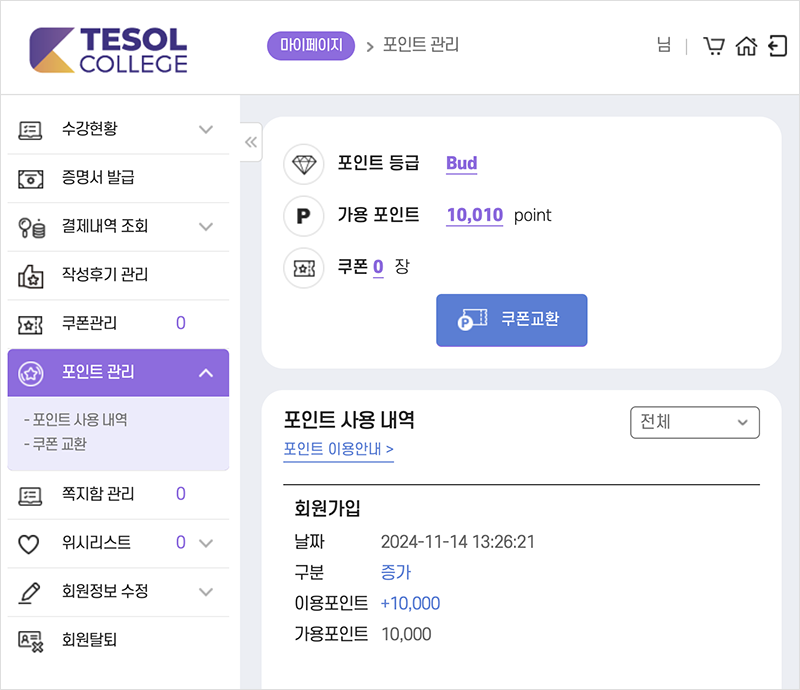The height and width of the screenshot is (690, 800).
Task: Expand the 결제내역 조회 chevron
Action: 206,227
